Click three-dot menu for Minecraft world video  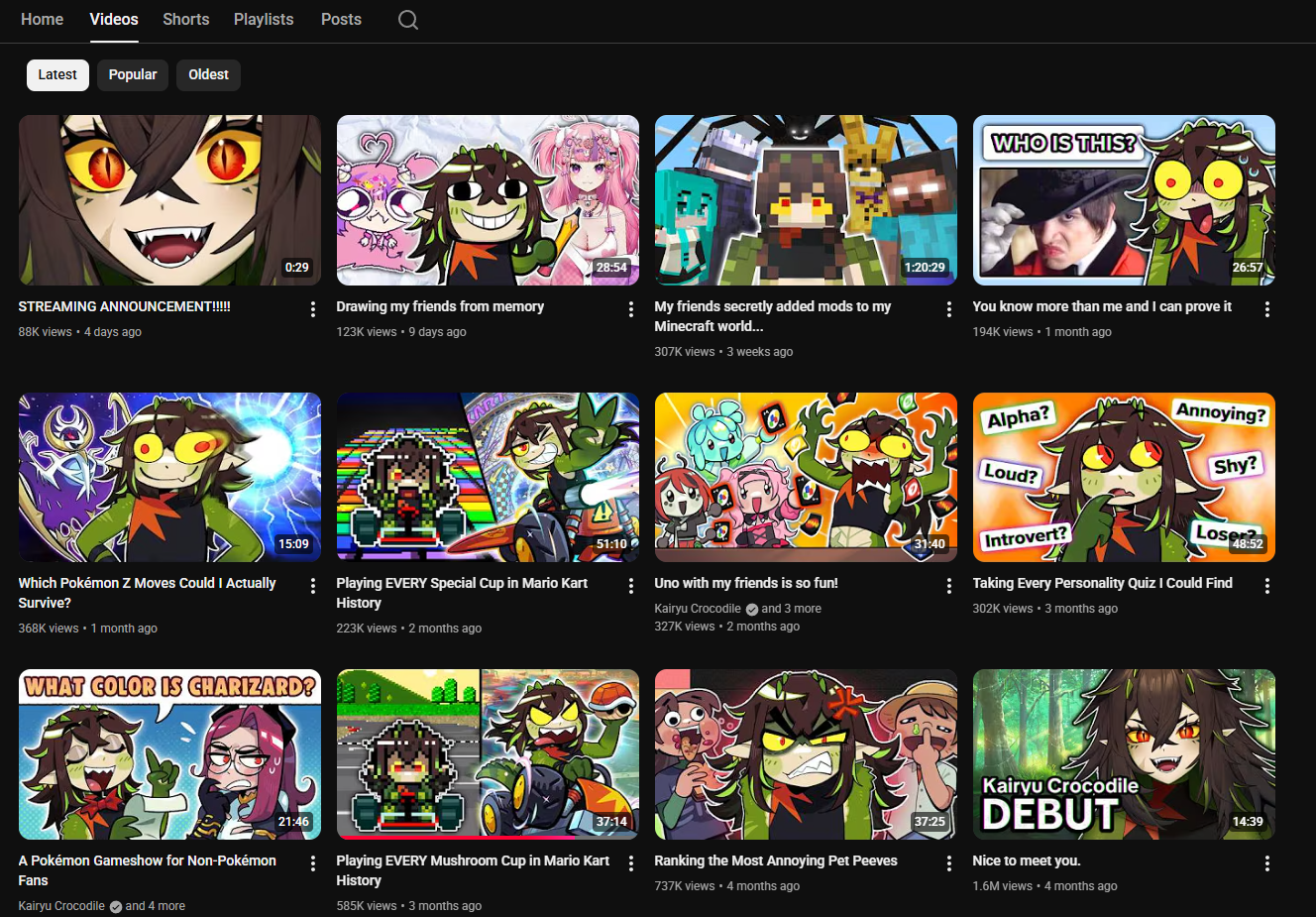949,309
